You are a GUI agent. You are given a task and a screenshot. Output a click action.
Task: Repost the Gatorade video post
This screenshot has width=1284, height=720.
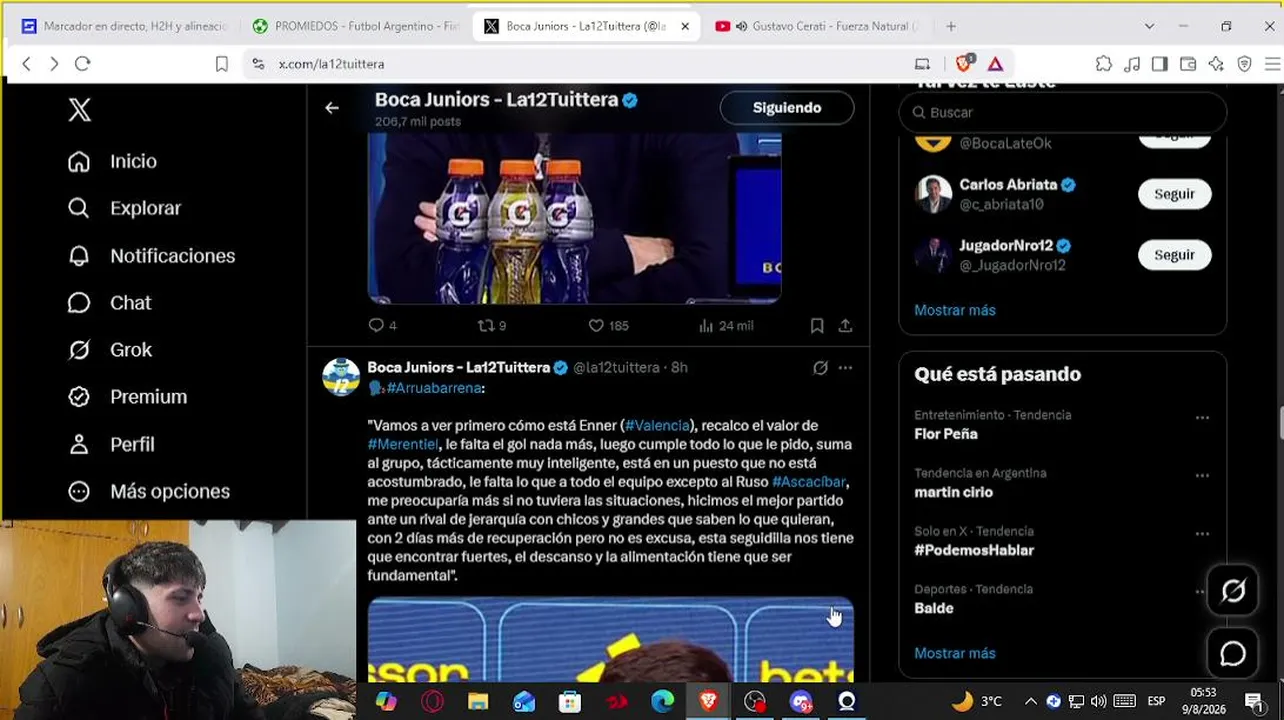tap(492, 325)
